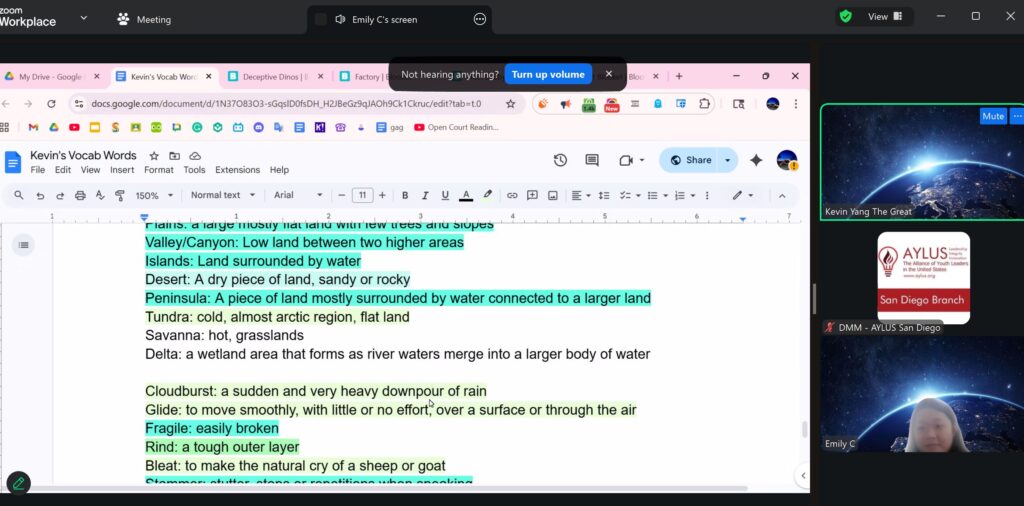Viewport: 1024px width, 506px height.
Task: Select the paint format tool
Action: click(120, 195)
